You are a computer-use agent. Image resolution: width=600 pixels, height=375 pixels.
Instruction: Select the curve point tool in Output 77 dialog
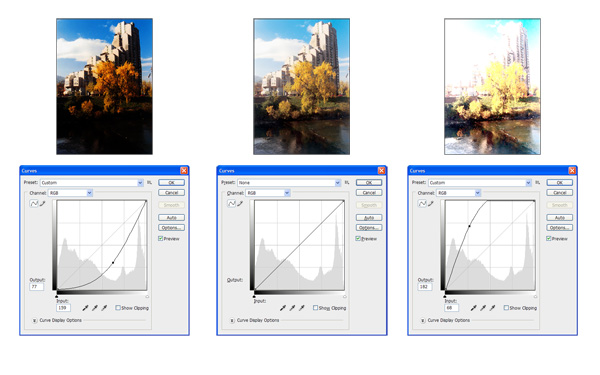coord(34,204)
